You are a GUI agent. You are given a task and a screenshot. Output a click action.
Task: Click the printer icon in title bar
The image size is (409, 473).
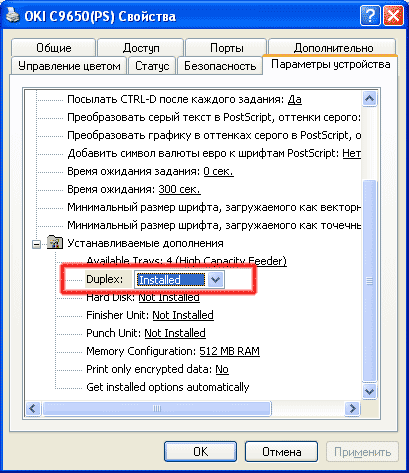13,15
